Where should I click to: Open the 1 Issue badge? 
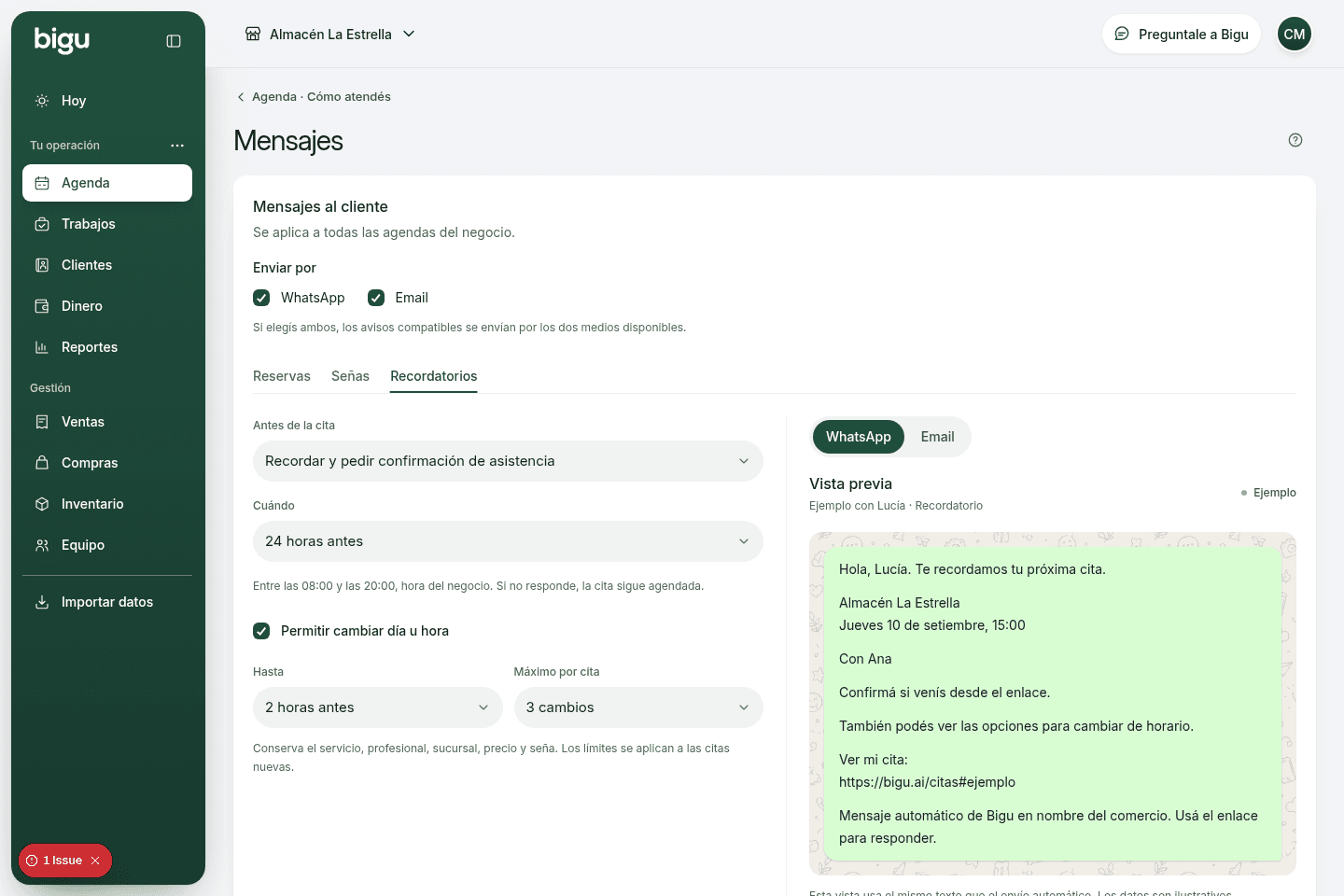62,861
